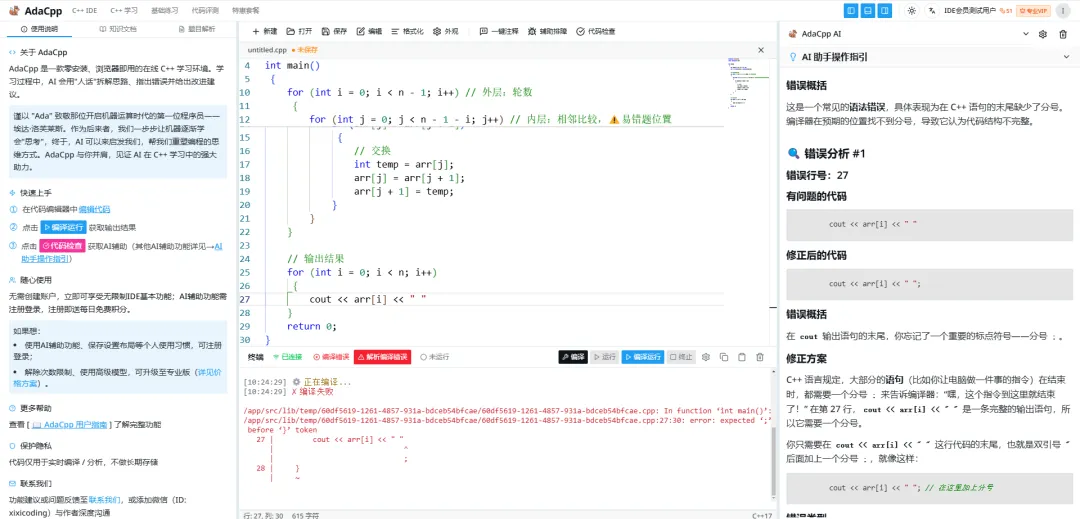The height and width of the screenshot is (519, 1080).
Task: Click the 终端 terminal label
Action: tap(256, 357)
